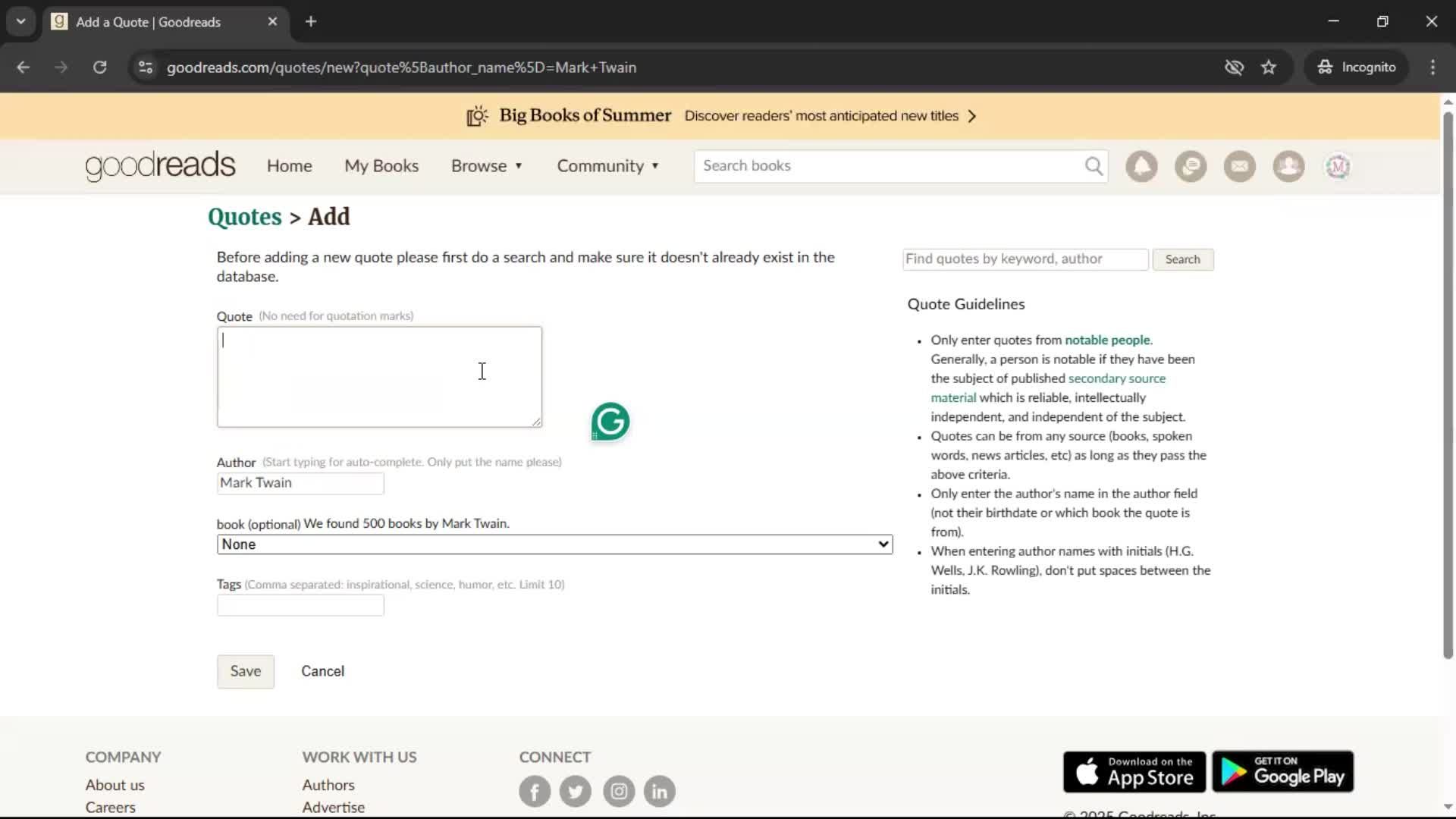Click the Find quotes by keyword field

[1025, 259]
